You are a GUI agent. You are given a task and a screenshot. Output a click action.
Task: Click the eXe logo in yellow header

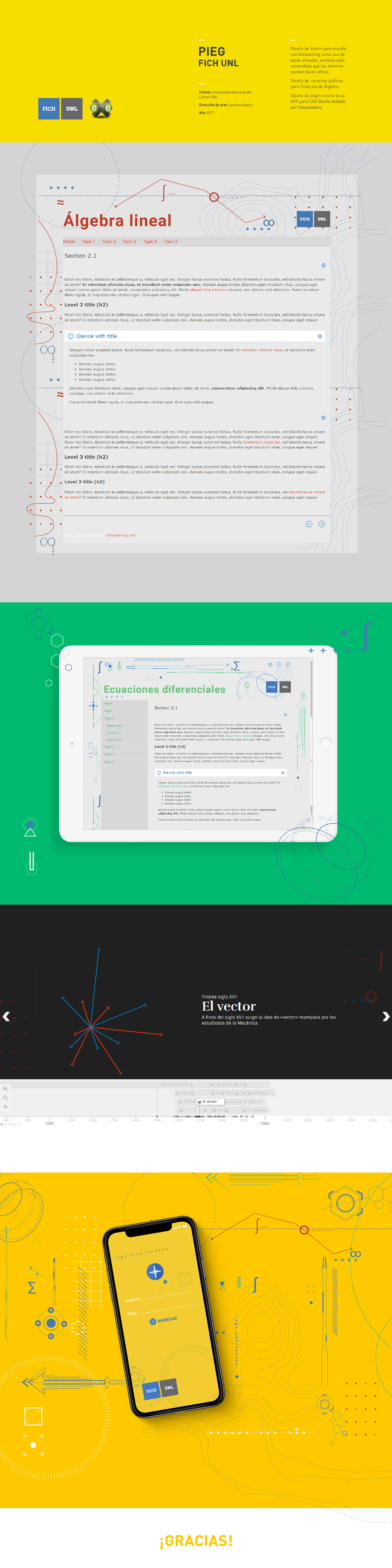pos(101,108)
